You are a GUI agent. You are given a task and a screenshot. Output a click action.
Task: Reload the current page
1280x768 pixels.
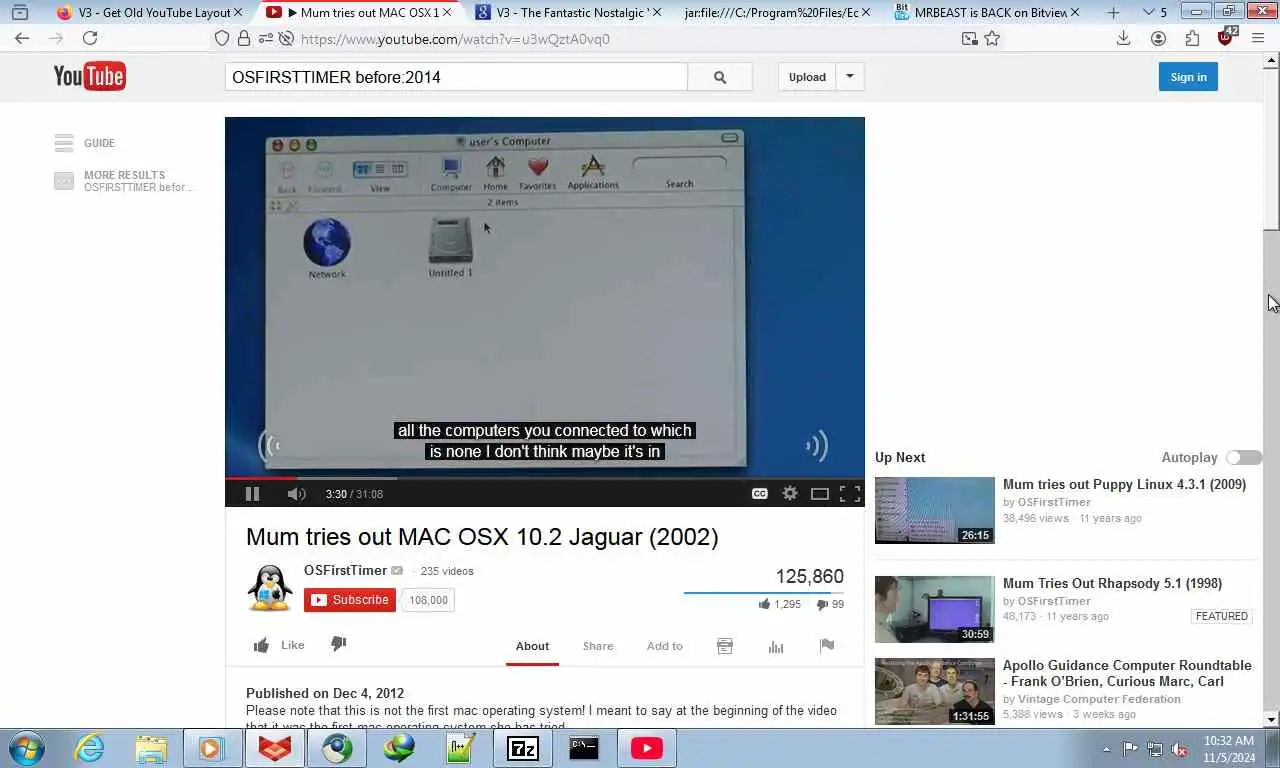[90, 38]
